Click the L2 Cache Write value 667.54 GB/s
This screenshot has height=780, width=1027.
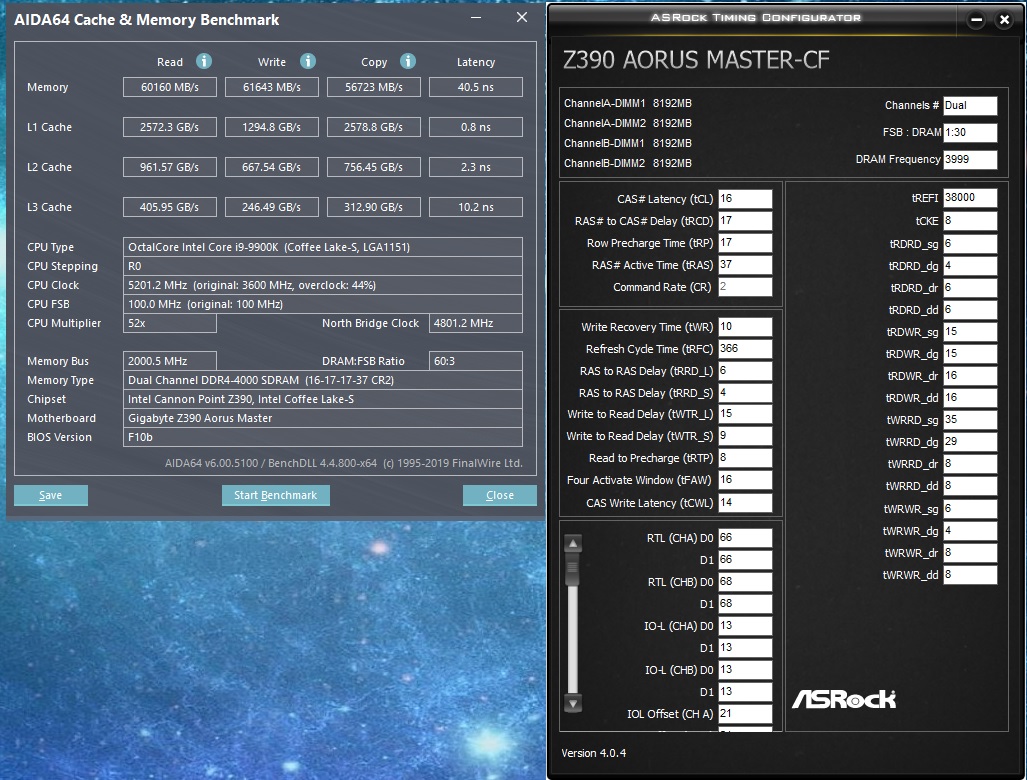(272, 167)
